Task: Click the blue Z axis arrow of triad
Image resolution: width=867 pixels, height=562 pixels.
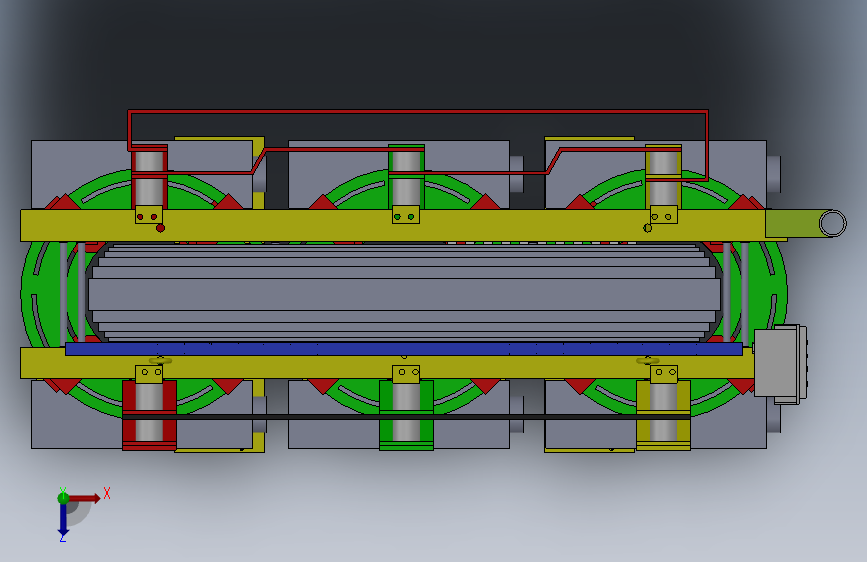Action: coord(63,520)
